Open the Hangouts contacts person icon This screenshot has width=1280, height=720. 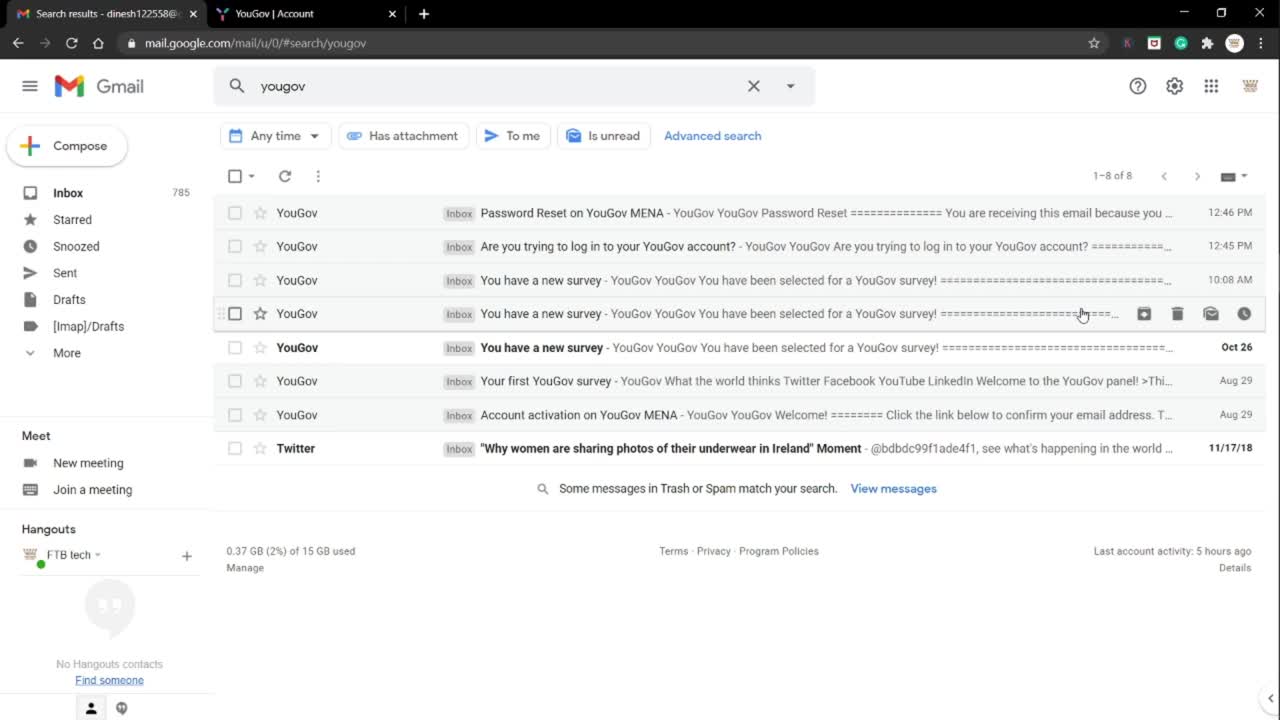91,708
